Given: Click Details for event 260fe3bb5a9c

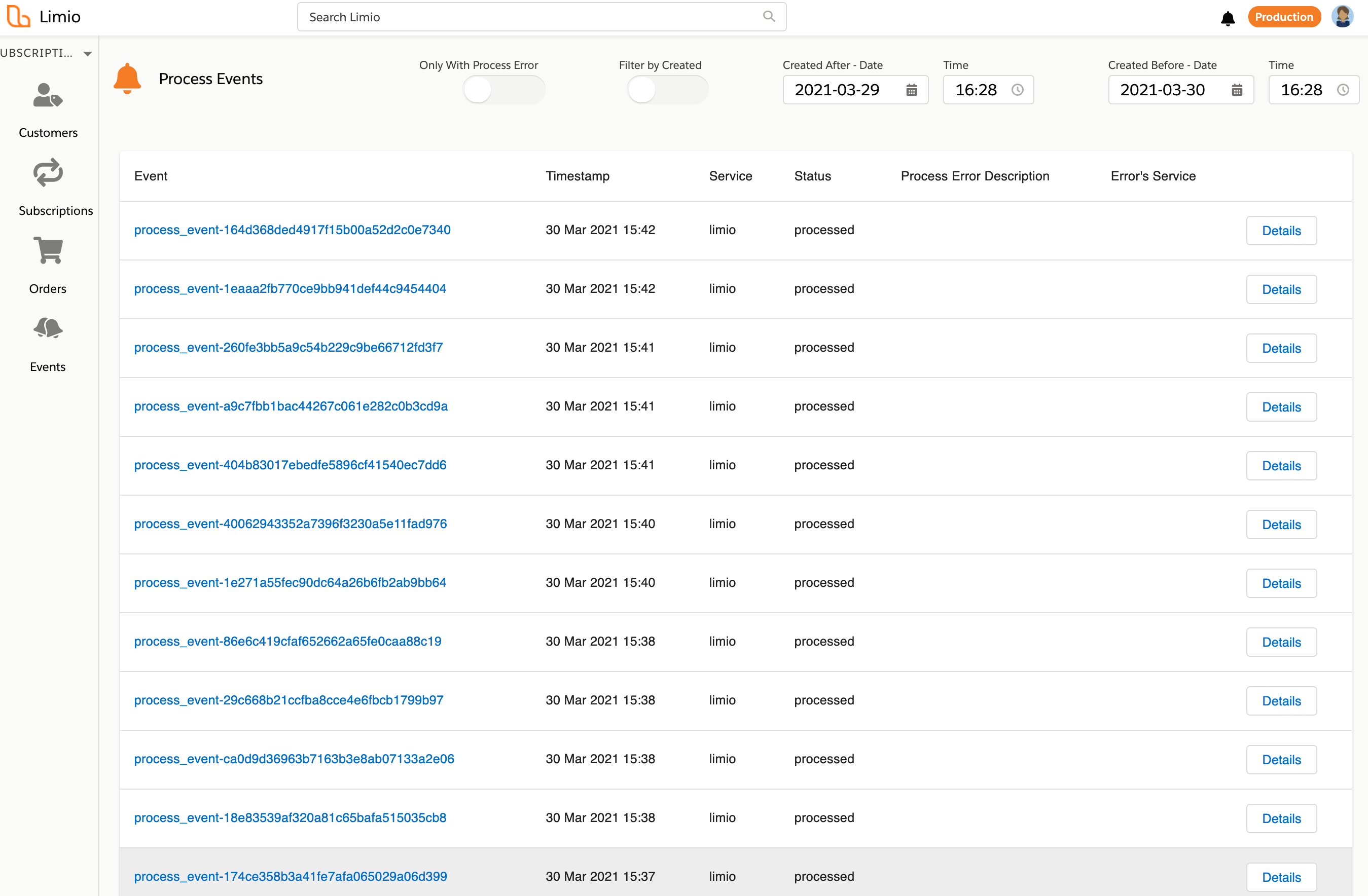Looking at the screenshot, I should pyautogui.click(x=1281, y=348).
